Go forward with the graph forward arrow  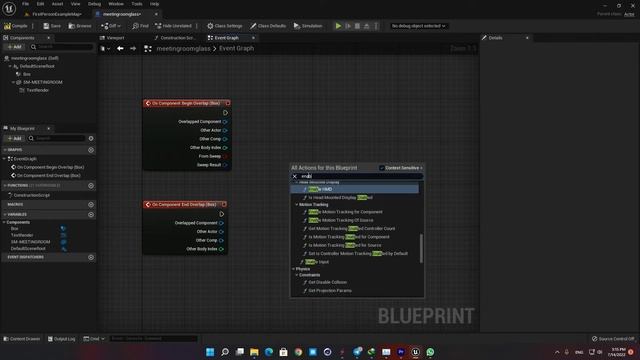(x=133, y=49)
